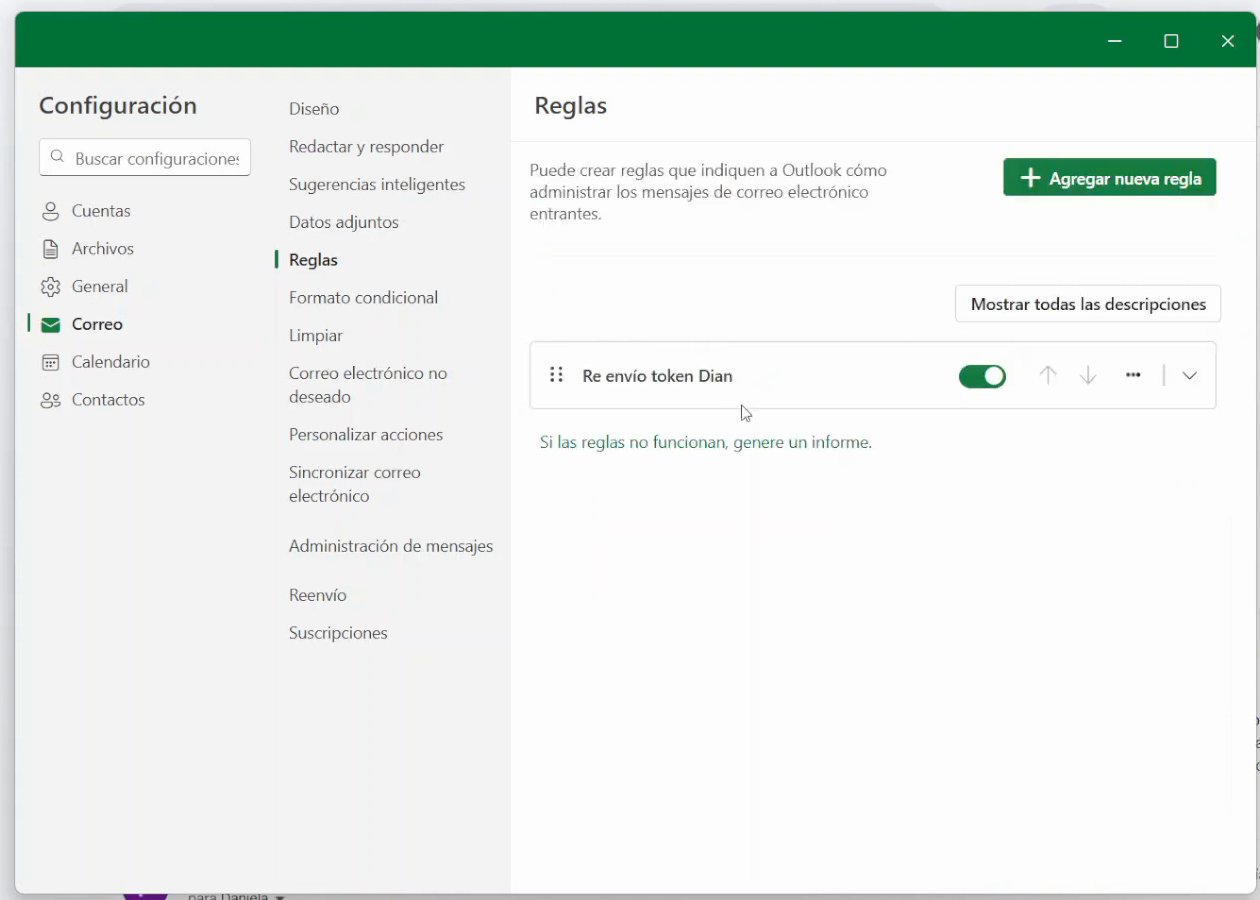Disable the Re envío token Dian rule toggle

982,376
